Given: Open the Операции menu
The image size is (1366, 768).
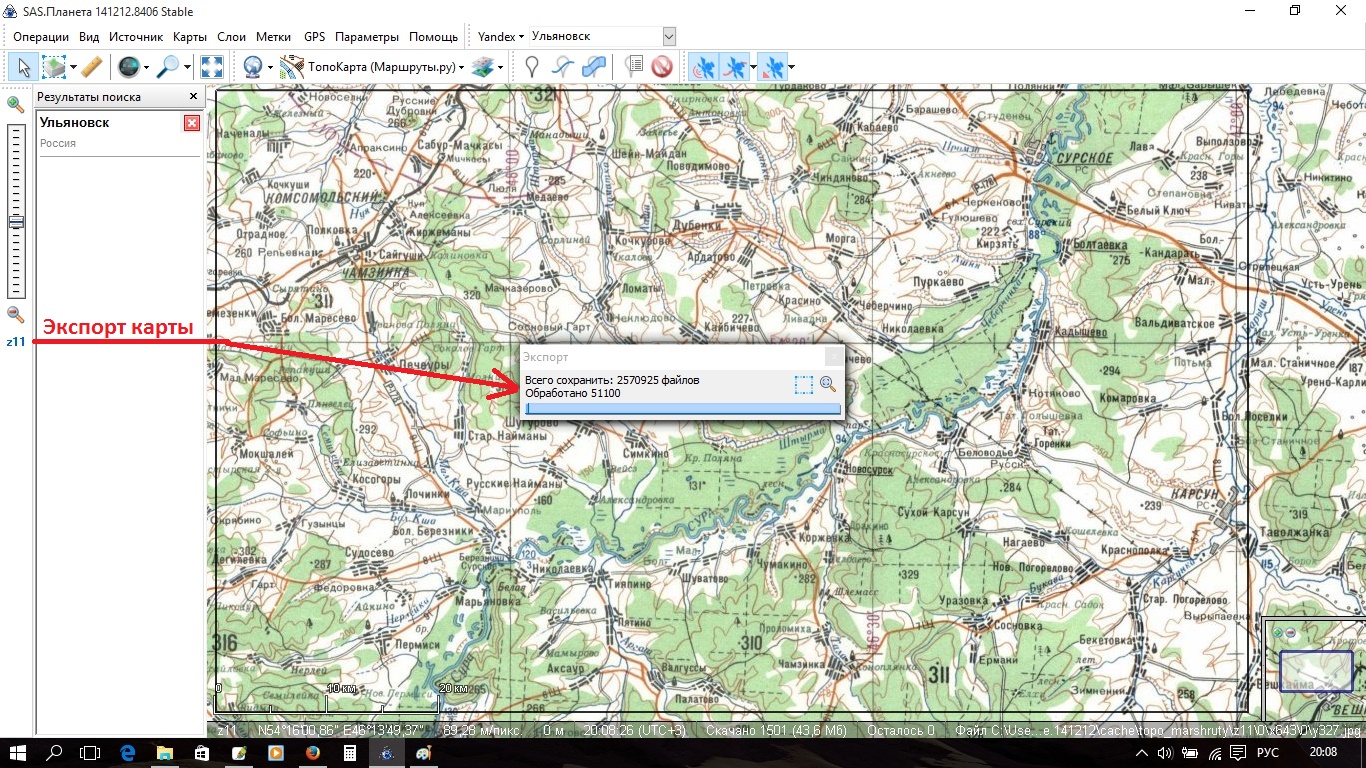Looking at the screenshot, I should 41,37.
